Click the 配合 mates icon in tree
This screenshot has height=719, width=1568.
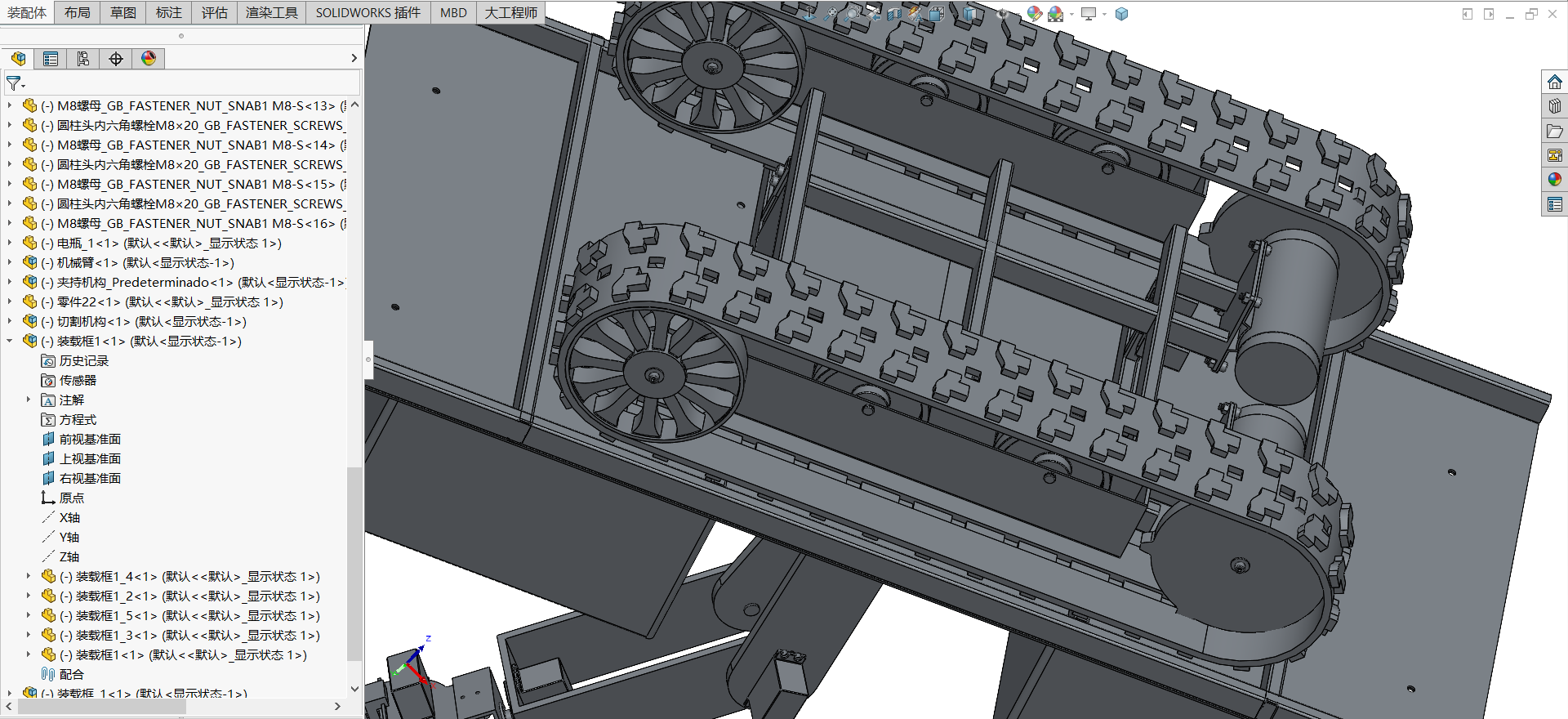coord(48,674)
